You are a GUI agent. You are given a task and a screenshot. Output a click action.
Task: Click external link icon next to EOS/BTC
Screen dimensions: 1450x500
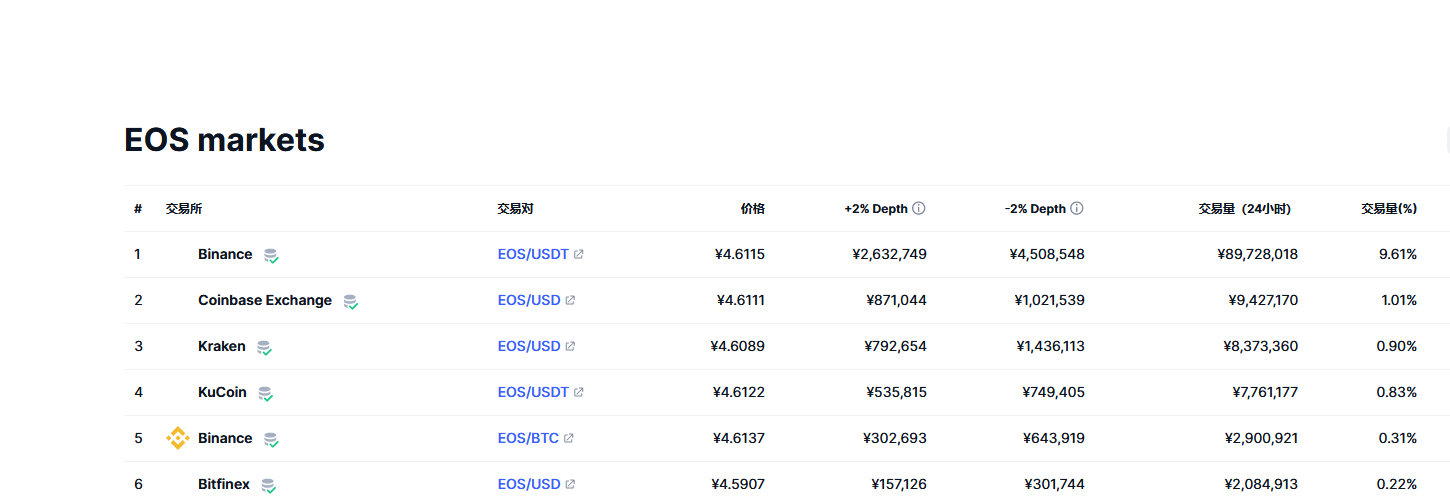[569, 438]
